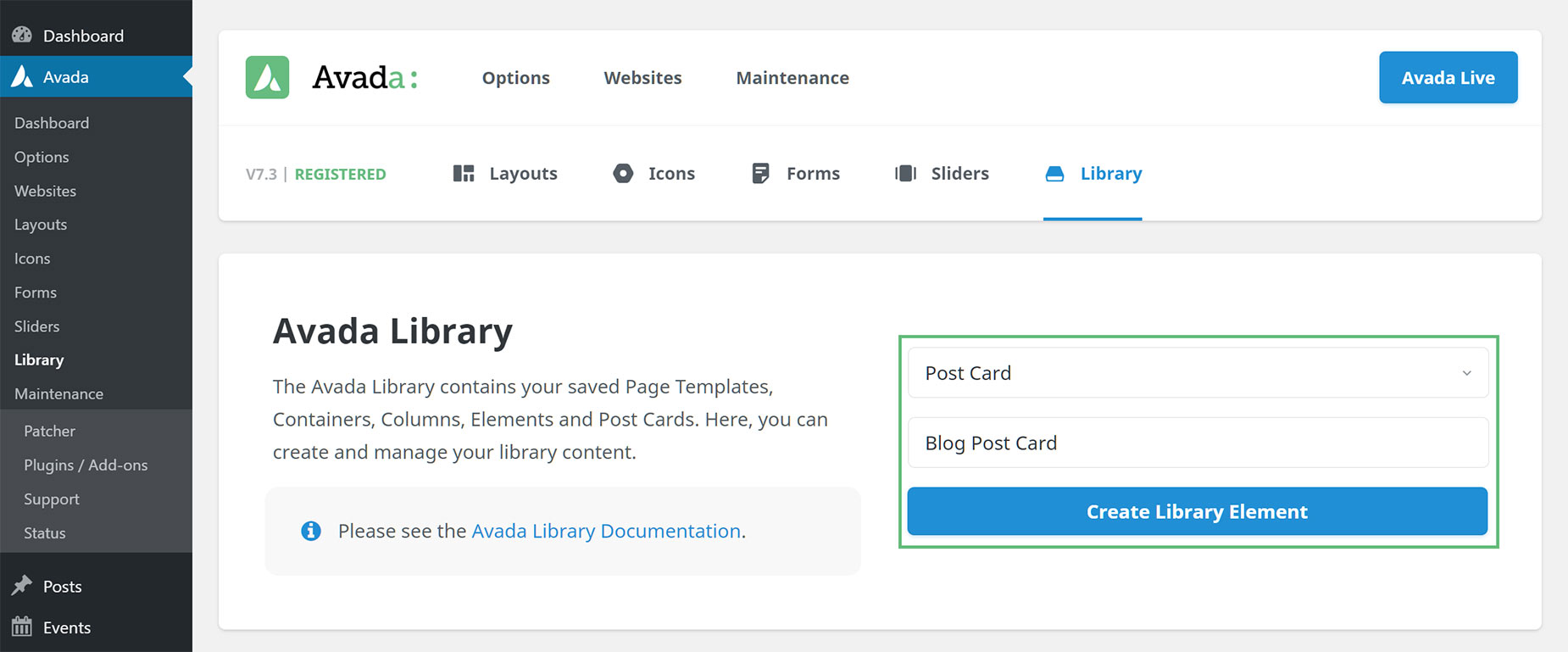The height and width of the screenshot is (652, 1568).
Task: Click the Blog Post Card name field
Action: click(x=1198, y=443)
